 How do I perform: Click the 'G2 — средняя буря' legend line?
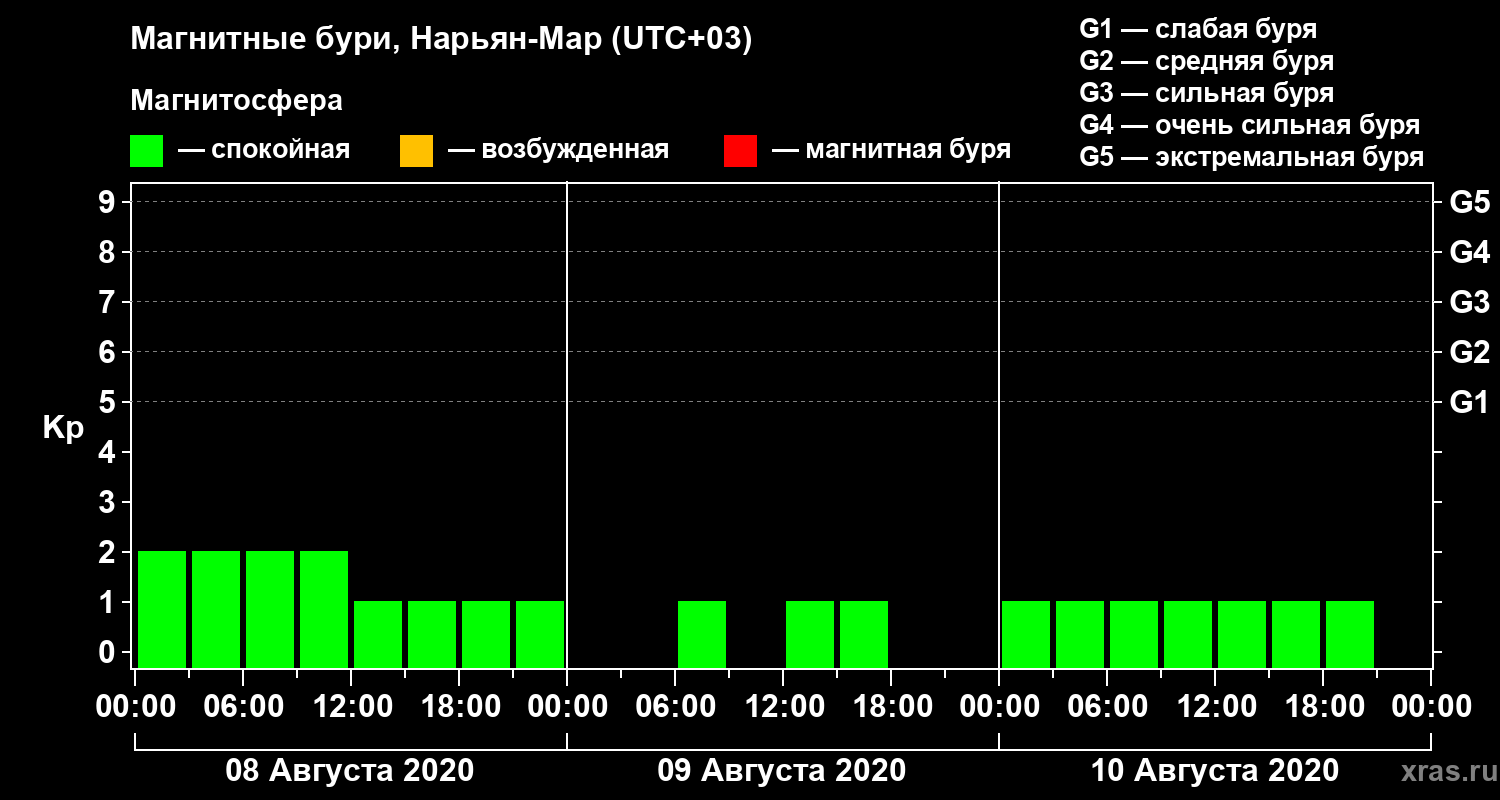tap(1206, 61)
